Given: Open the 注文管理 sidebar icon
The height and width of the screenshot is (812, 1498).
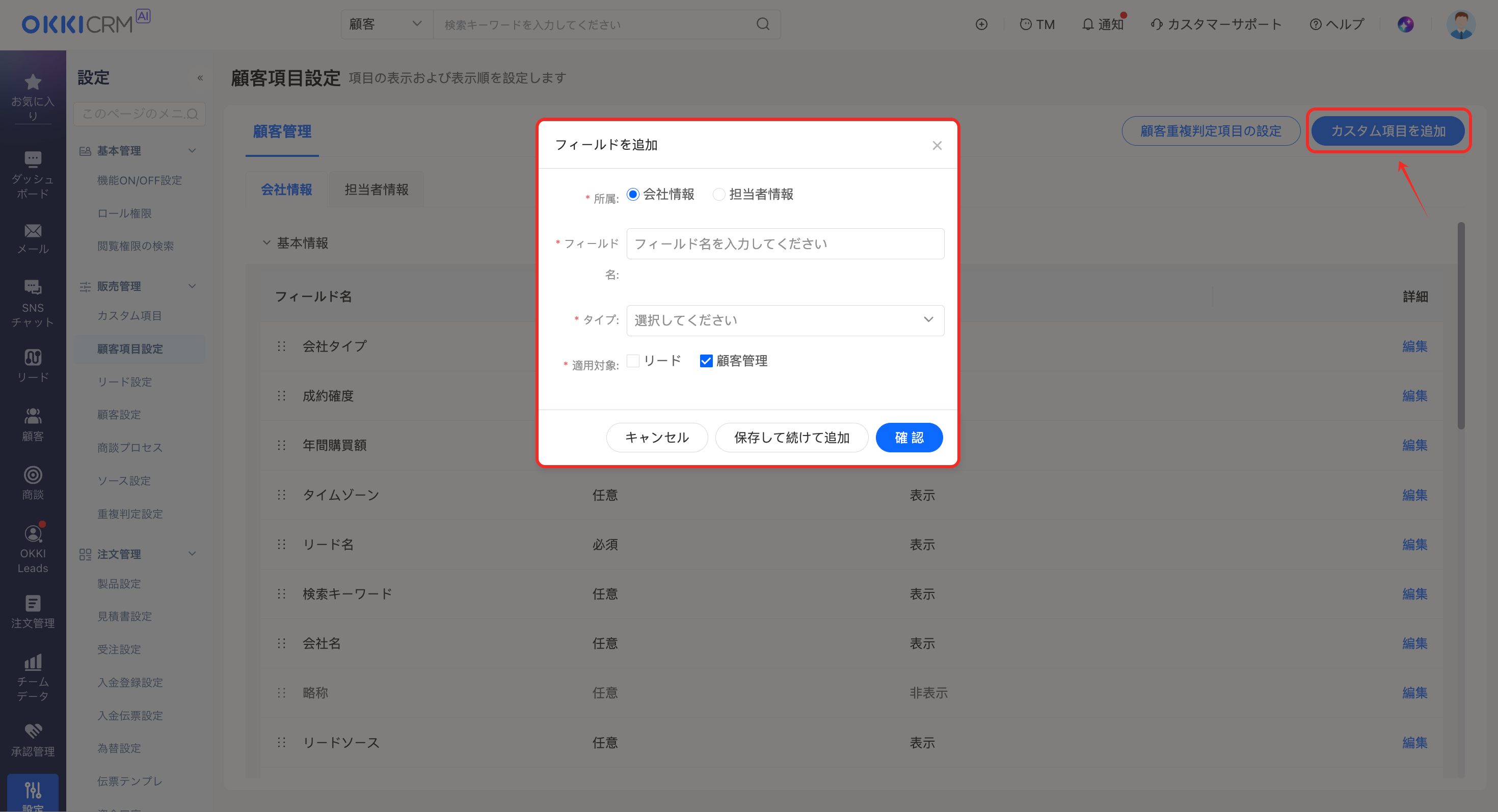Looking at the screenshot, I should (x=33, y=603).
